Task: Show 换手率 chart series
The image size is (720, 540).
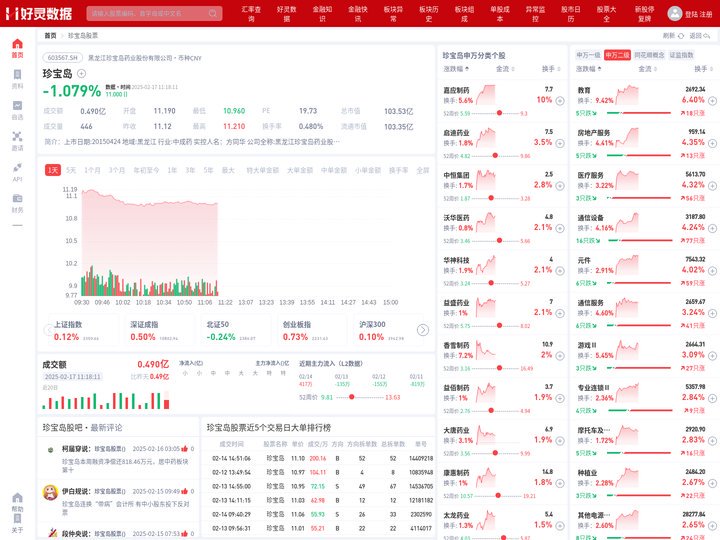Action: pos(399,170)
